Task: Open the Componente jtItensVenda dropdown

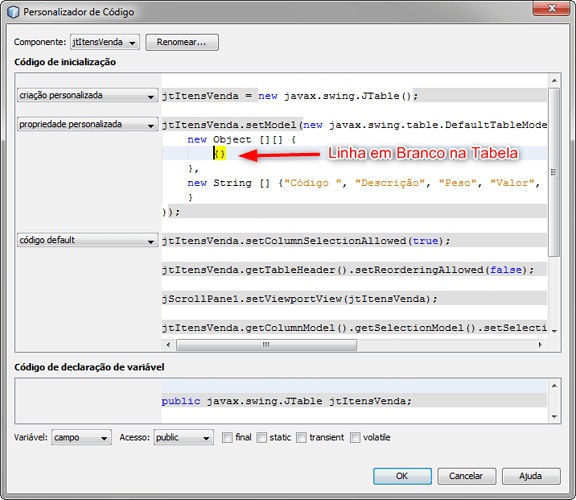Action: click(105, 42)
